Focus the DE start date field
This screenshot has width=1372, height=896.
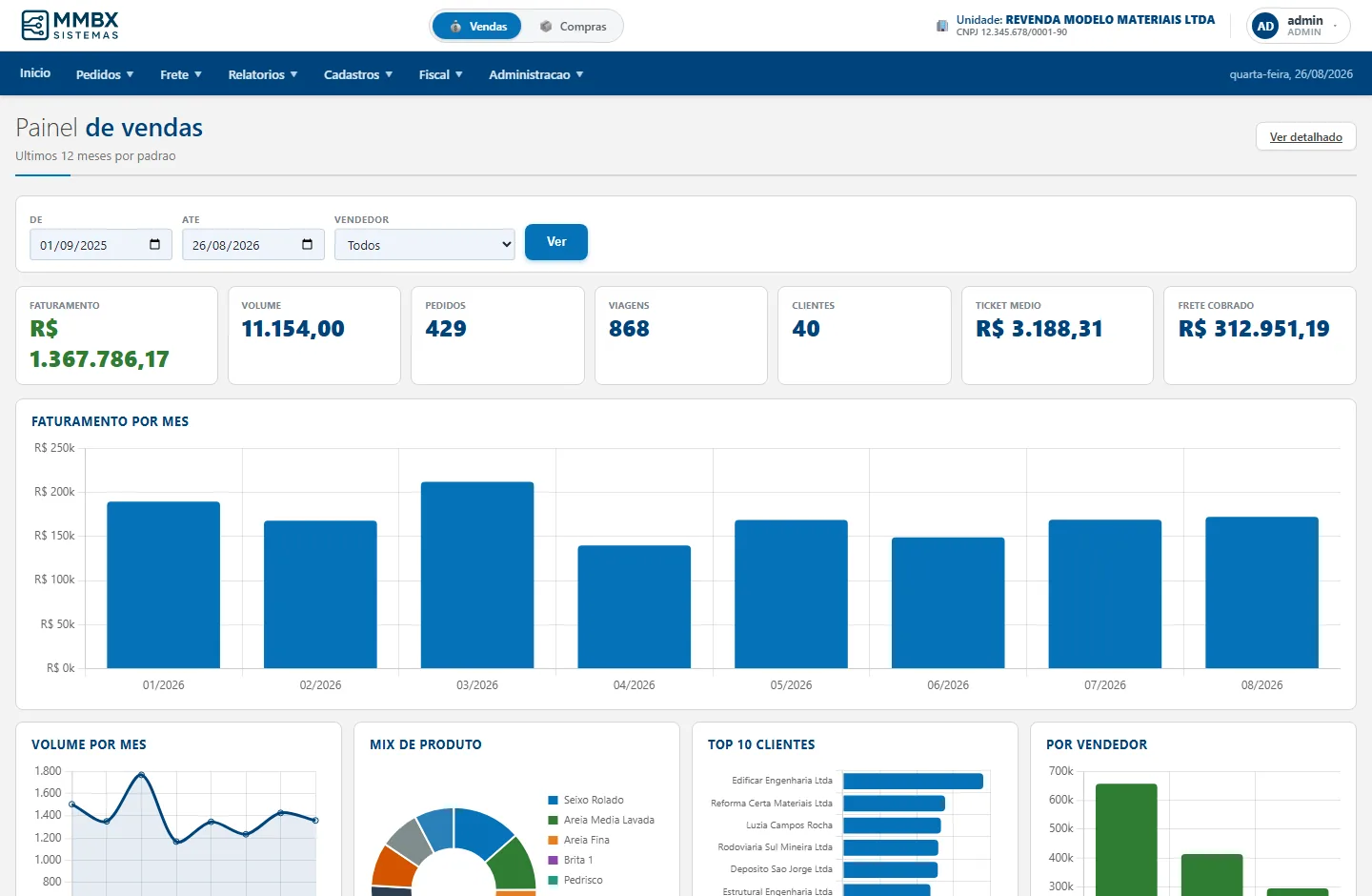(x=101, y=245)
